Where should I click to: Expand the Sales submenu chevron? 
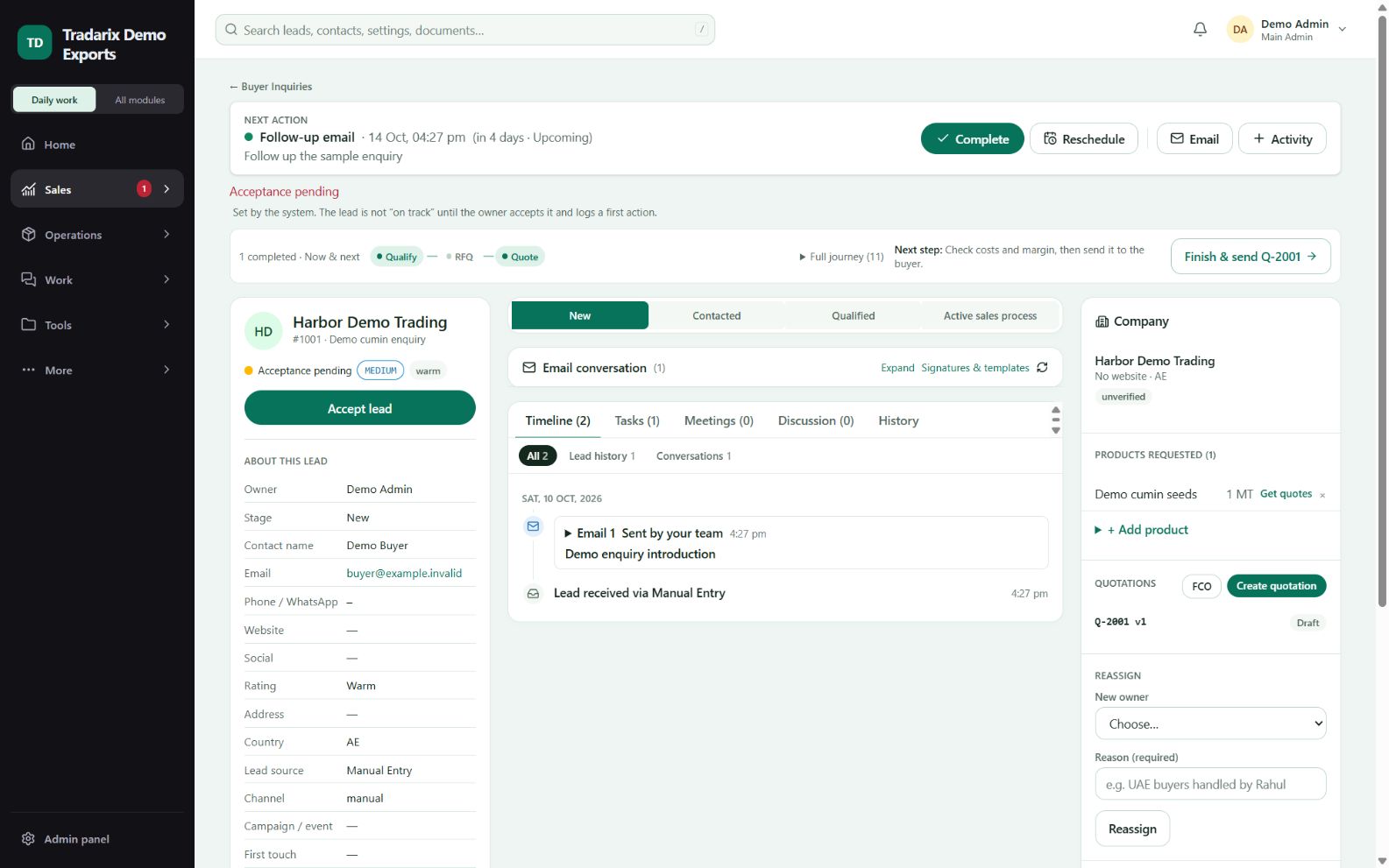tap(167, 188)
